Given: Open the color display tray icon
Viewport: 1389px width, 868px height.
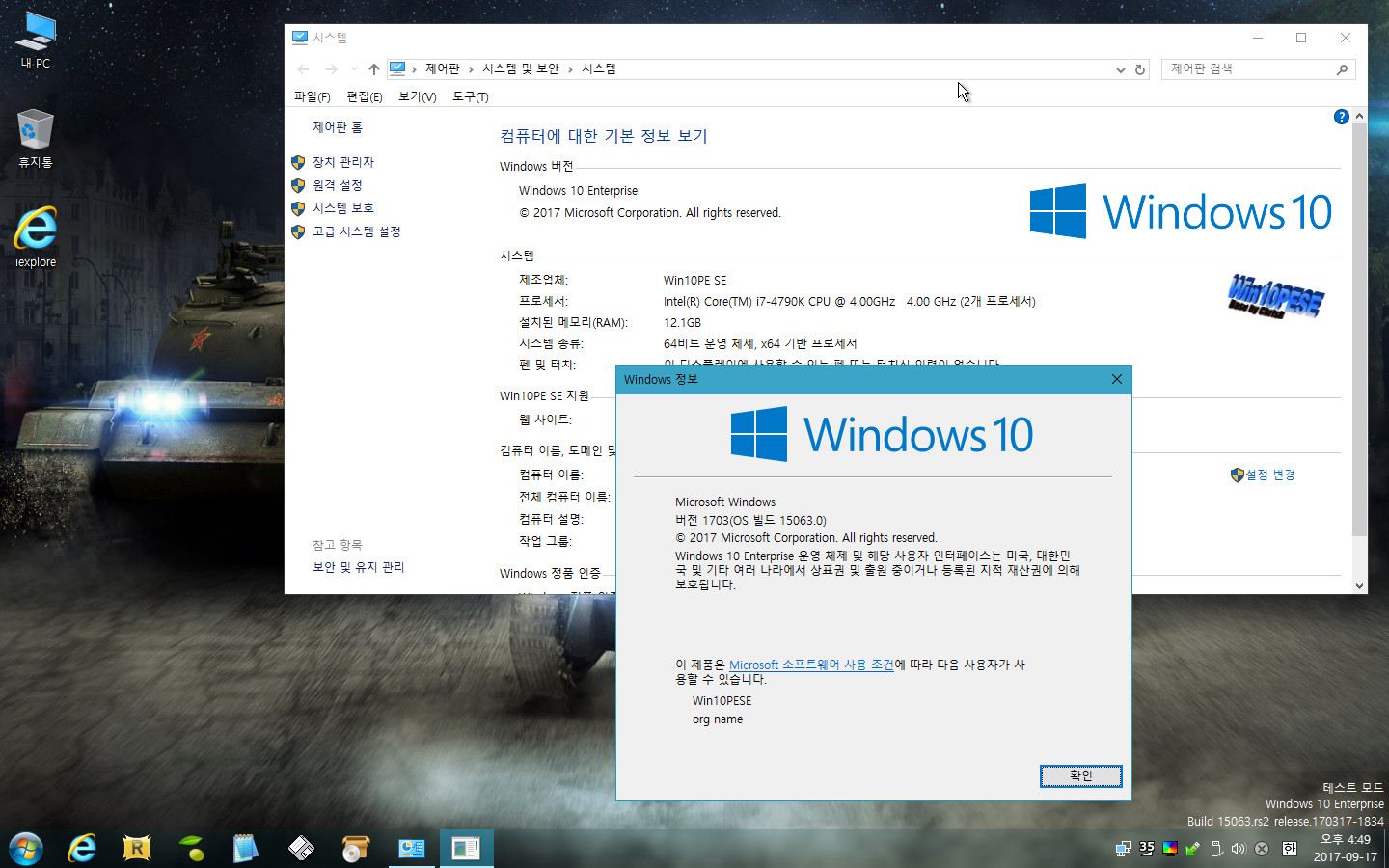Looking at the screenshot, I should pyautogui.click(x=1169, y=849).
